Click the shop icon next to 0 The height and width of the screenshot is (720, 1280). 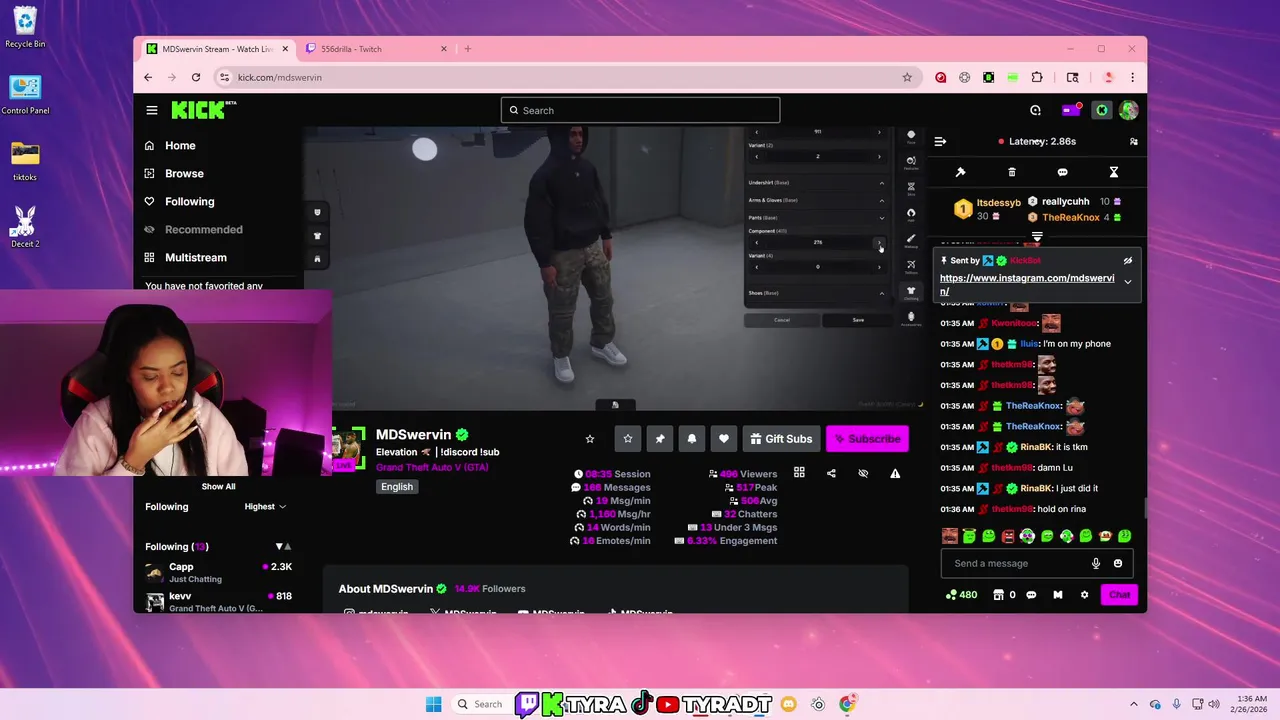click(998, 595)
